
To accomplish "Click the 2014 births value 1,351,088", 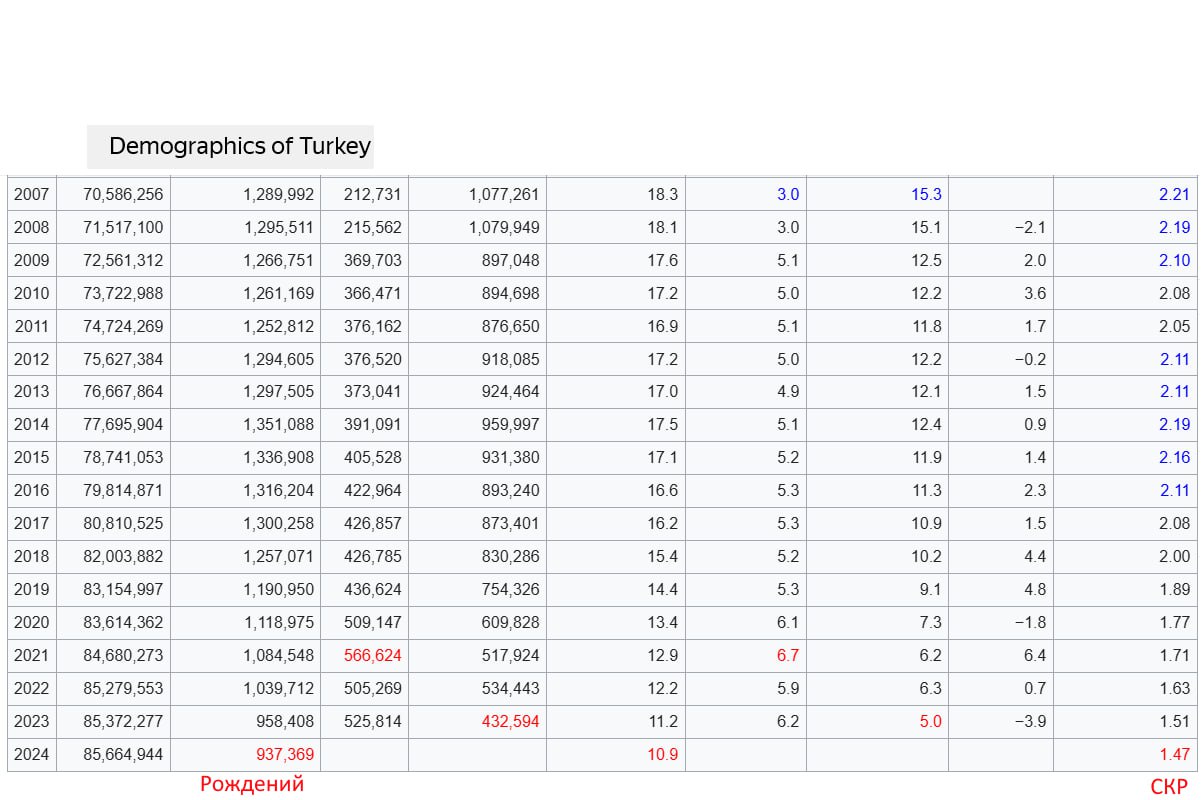I will 278,424.
